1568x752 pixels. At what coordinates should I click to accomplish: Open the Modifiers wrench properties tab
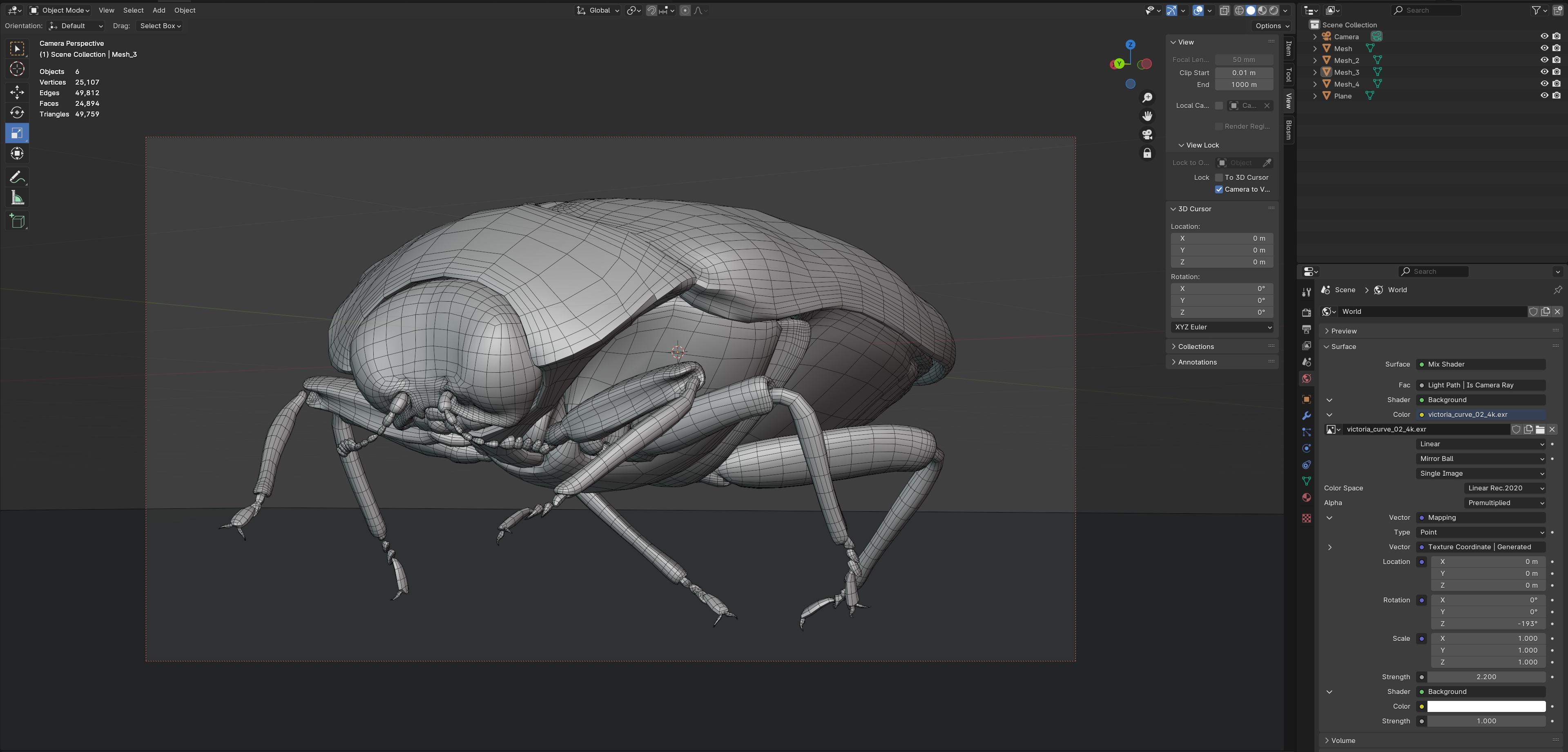coord(1306,416)
